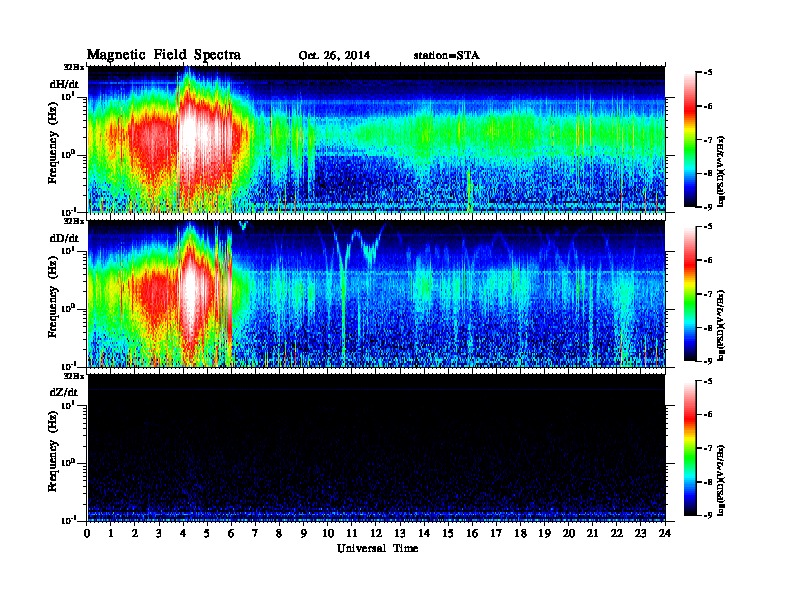792x612 pixels.
Task: Click the "32Hz" label atop dH/dt panel
Action: coord(74,67)
